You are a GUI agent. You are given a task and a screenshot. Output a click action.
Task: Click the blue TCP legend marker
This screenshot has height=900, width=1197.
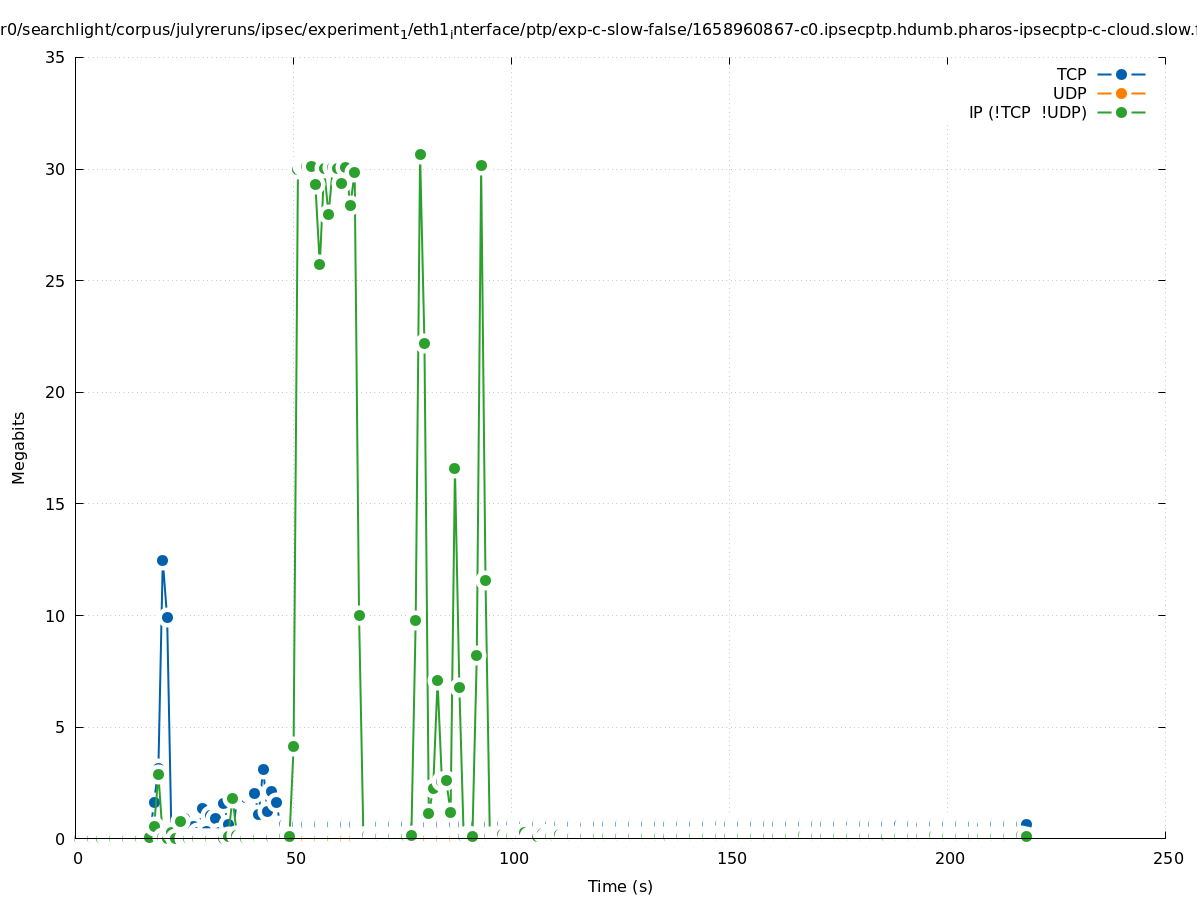1121,74
